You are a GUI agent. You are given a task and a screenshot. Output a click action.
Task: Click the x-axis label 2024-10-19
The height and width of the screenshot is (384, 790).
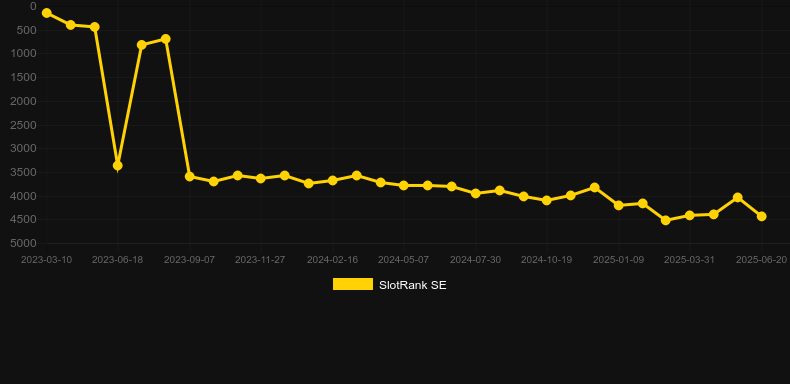(x=547, y=260)
